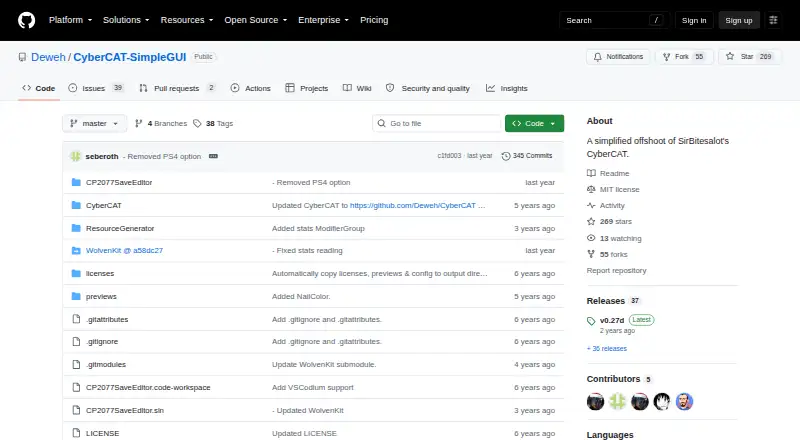Viewport: 800px width, 440px height.
Task: Open the GitHub home logo
Action: (27, 20)
